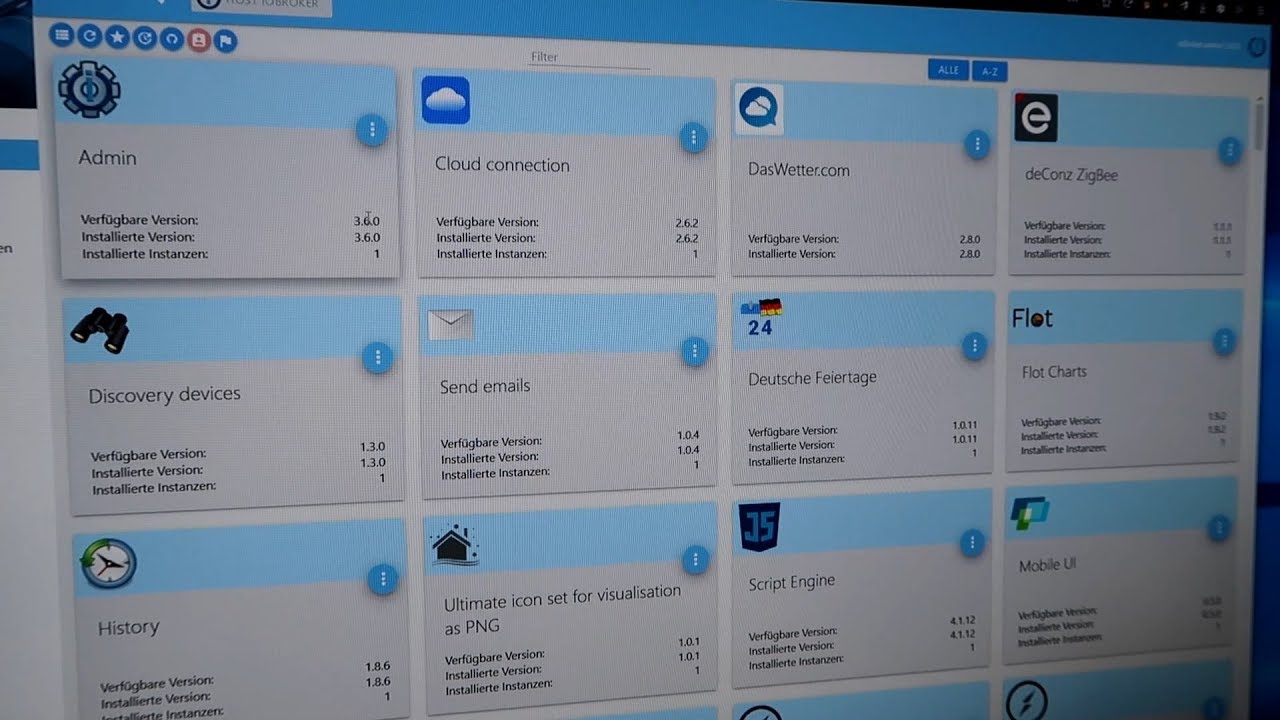Click the Deutsche Feiertage calendar icon
Image resolution: width=1280 pixels, height=720 pixels.
click(x=761, y=318)
